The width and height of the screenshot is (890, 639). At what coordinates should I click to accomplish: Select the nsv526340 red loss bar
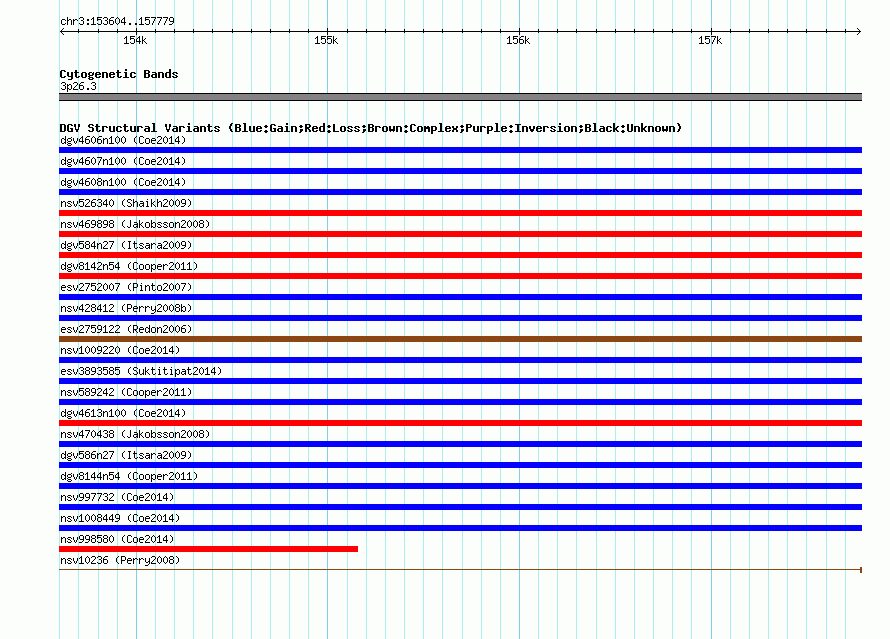(x=460, y=213)
